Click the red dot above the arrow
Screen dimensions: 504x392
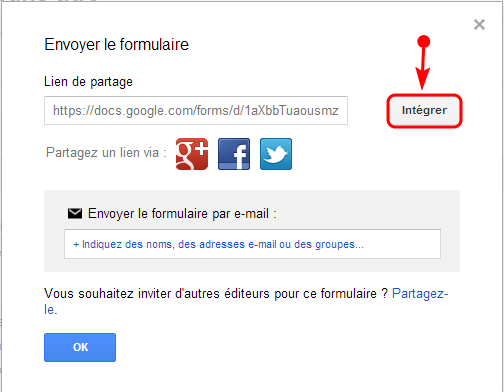424,42
